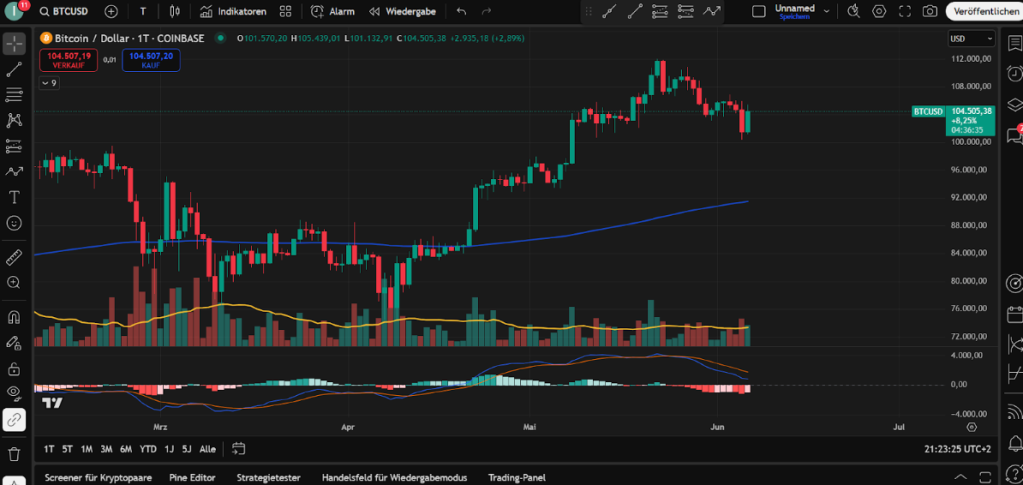Click the red VERKAUF sell button

pyautogui.click(x=68, y=59)
